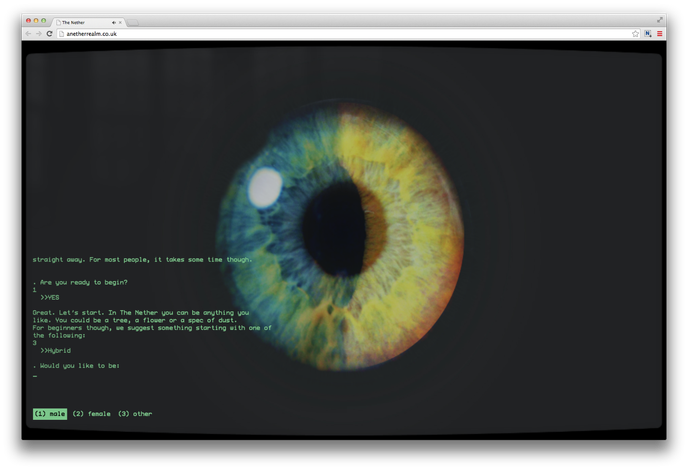The width and height of the screenshot is (688, 470).
Task: Open a new tab next to The Nether
Action: click(x=132, y=21)
